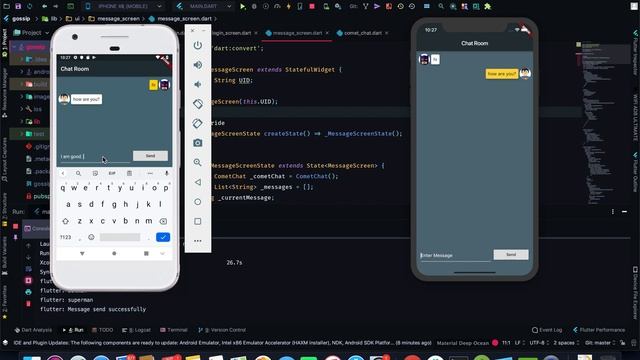The width and height of the screenshot is (640, 360).
Task: Open emulator extended controls (three dots)
Action: point(198,241)
